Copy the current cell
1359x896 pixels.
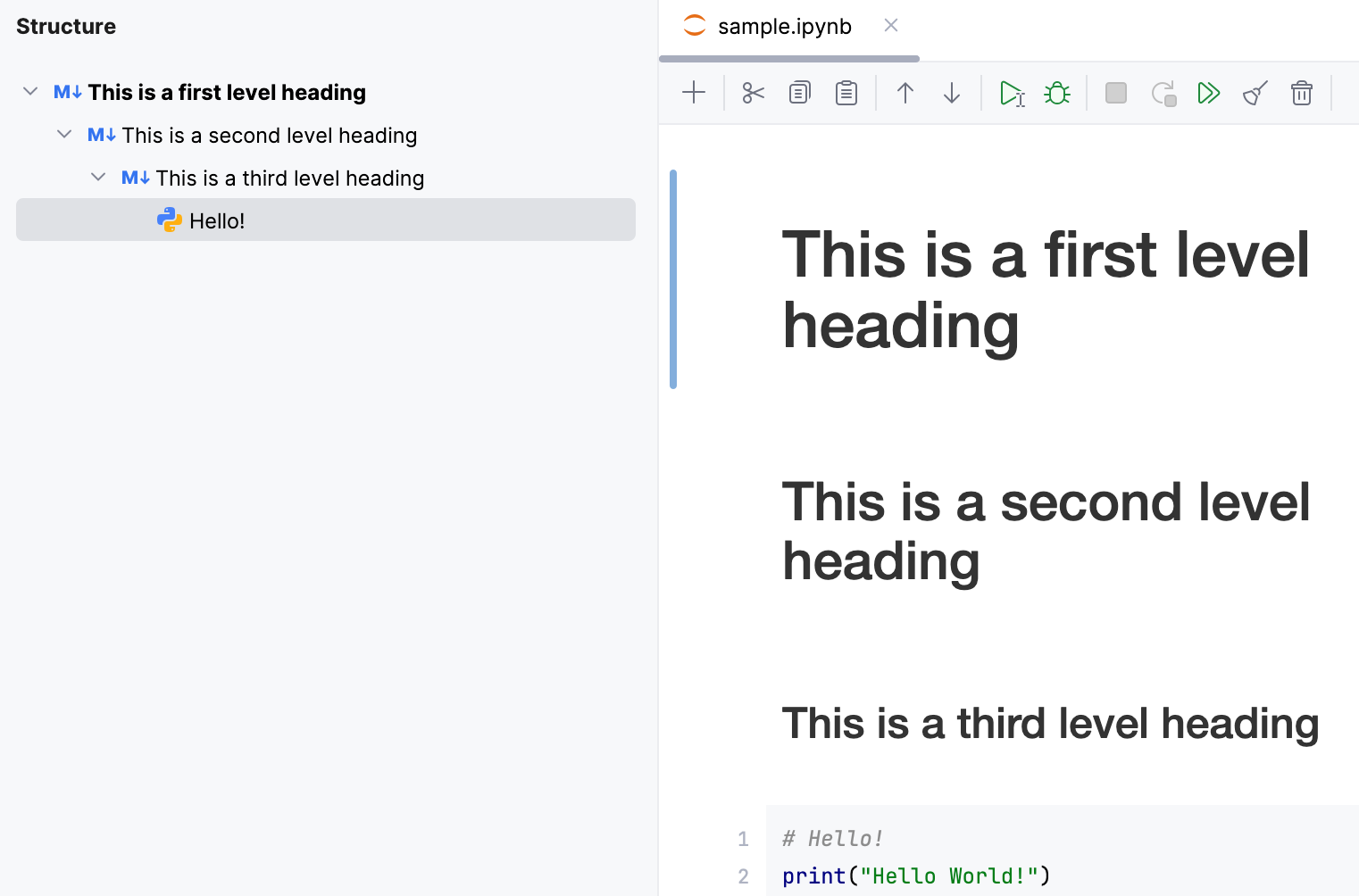(x=799, y=92)
